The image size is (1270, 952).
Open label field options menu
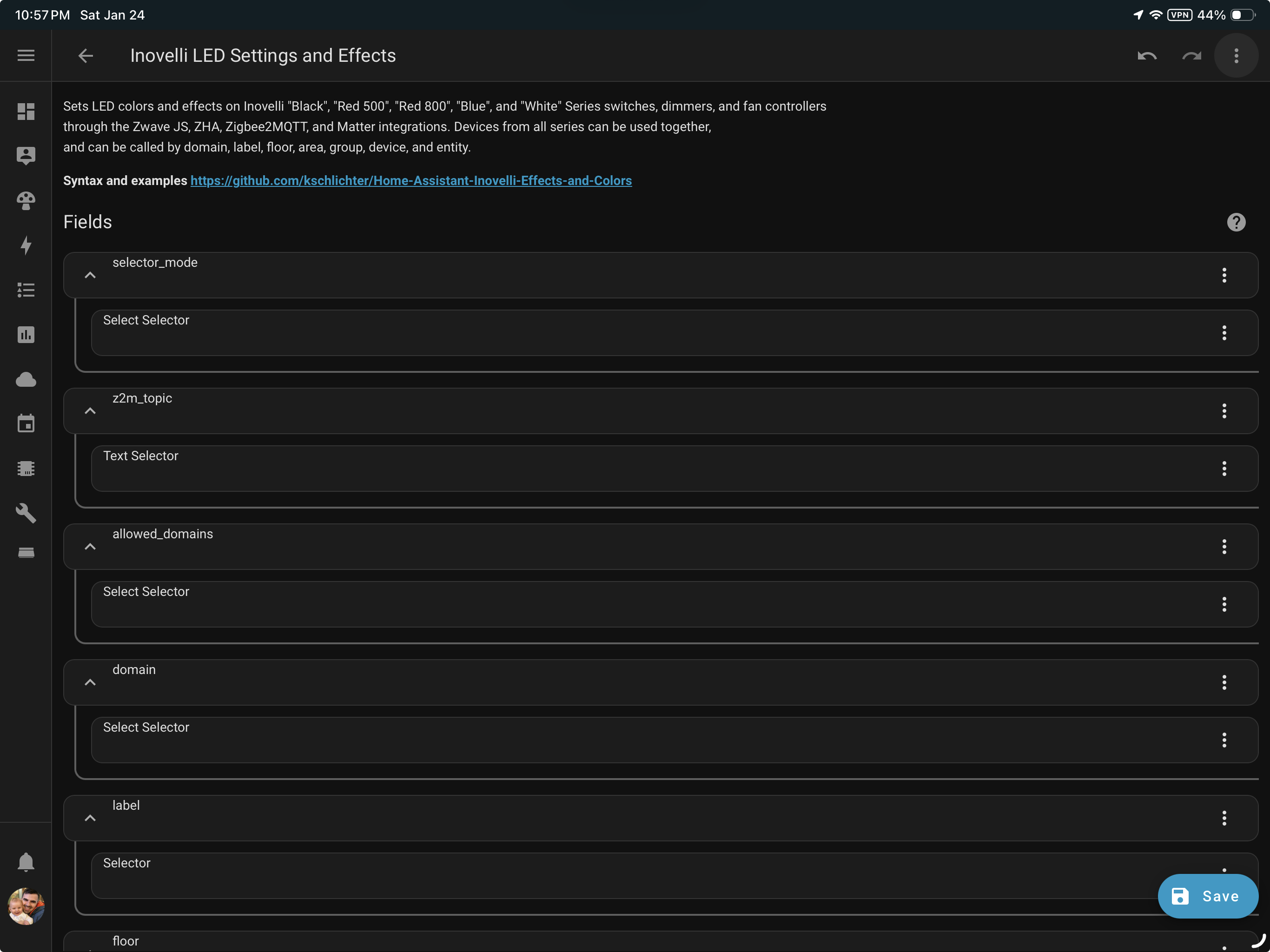pyautogui.click(x=1224, y=818)
